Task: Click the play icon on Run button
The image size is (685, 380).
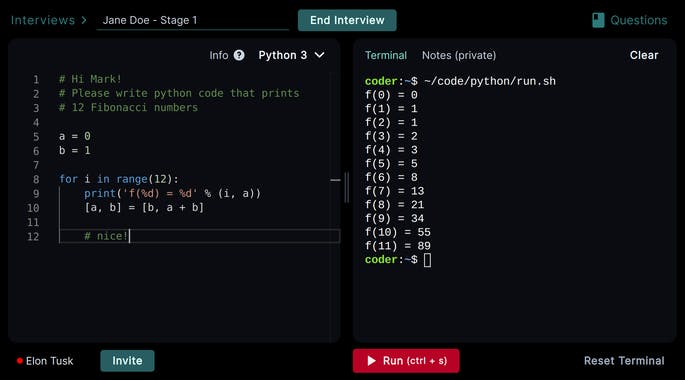Action: pos(371,361)
